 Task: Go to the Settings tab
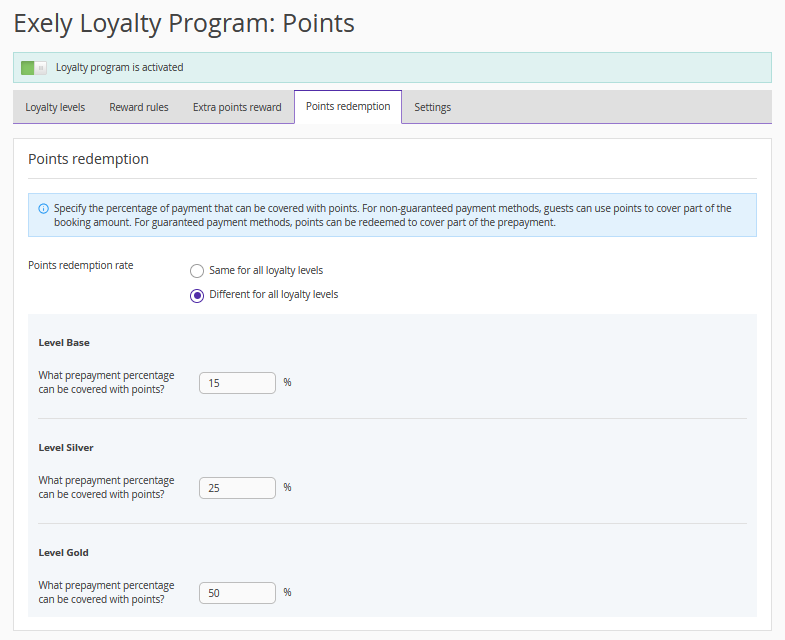click(x=432, y=107)
